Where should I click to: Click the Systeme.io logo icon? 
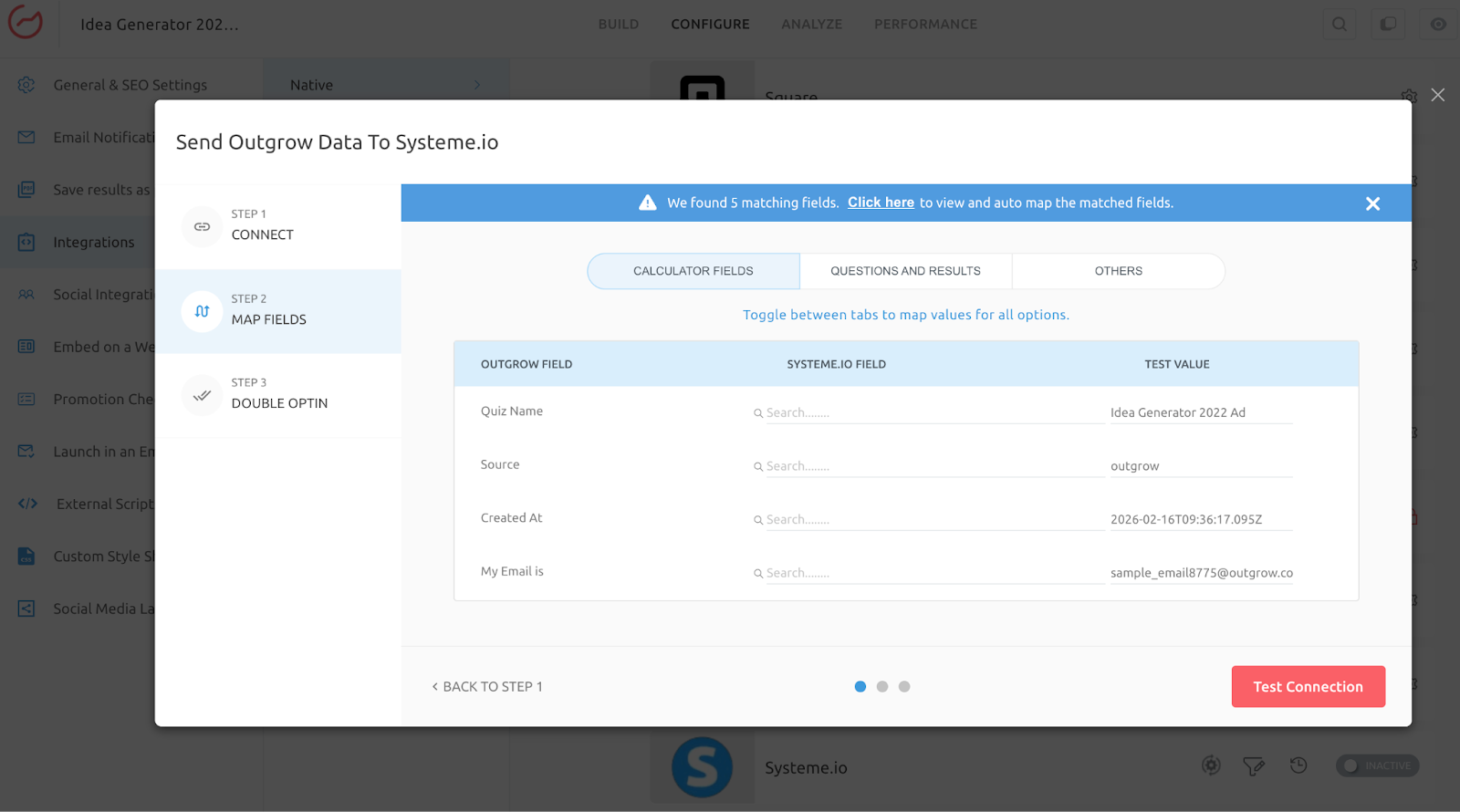pos(702,767)
